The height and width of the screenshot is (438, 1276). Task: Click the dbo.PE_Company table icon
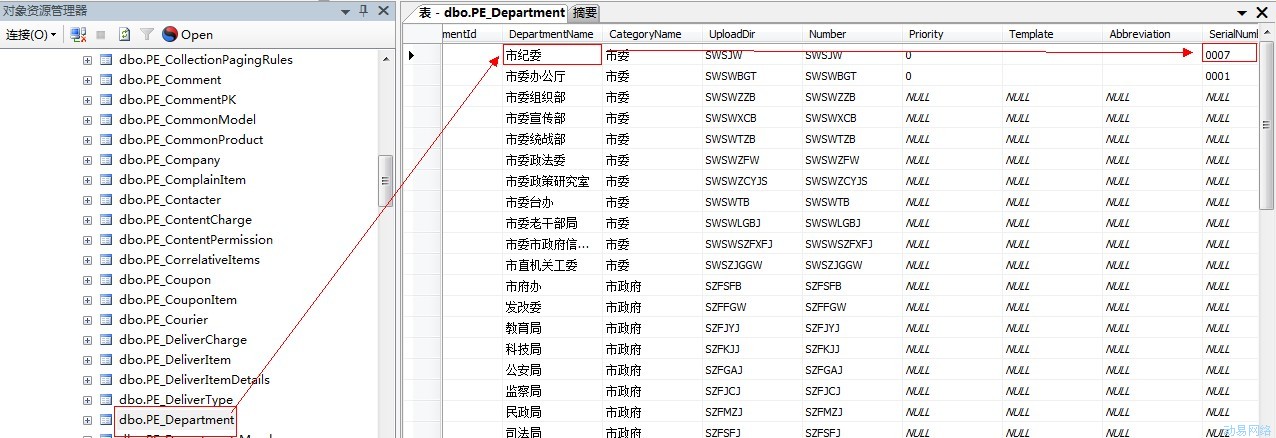105,160
